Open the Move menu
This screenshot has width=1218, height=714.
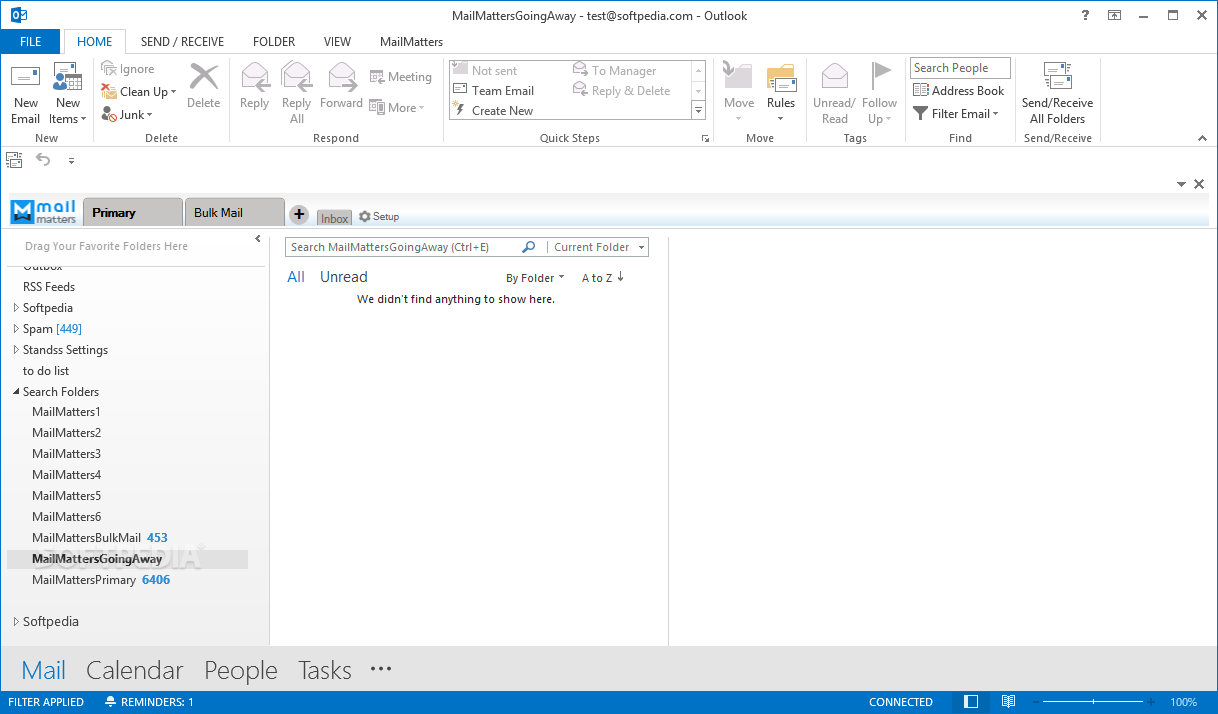(739, 94)
